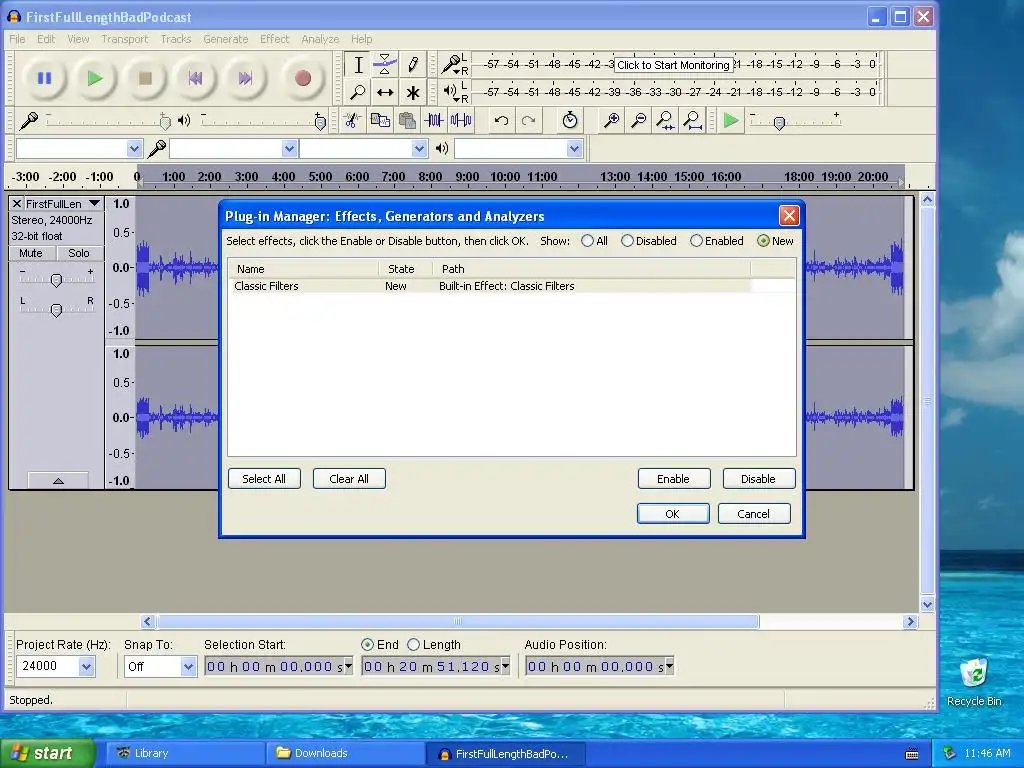1024x768 pixels.
Task: Open Audio Position time format arrow
Action: tap(669, 666)
